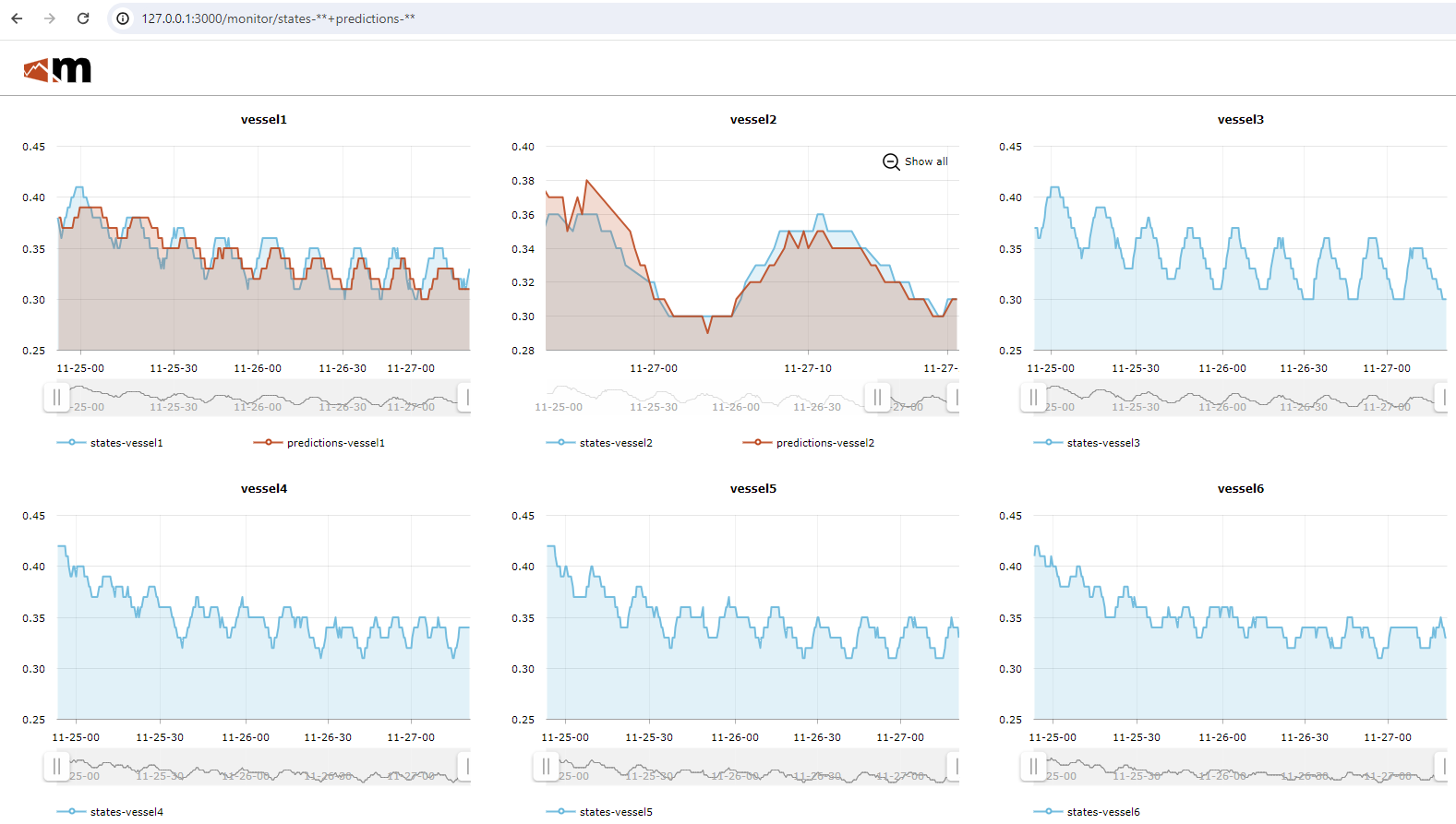Grab left range handle of vessel2 scrollbar
Screen dimensions: 1456x824
[x=877, y=398]
